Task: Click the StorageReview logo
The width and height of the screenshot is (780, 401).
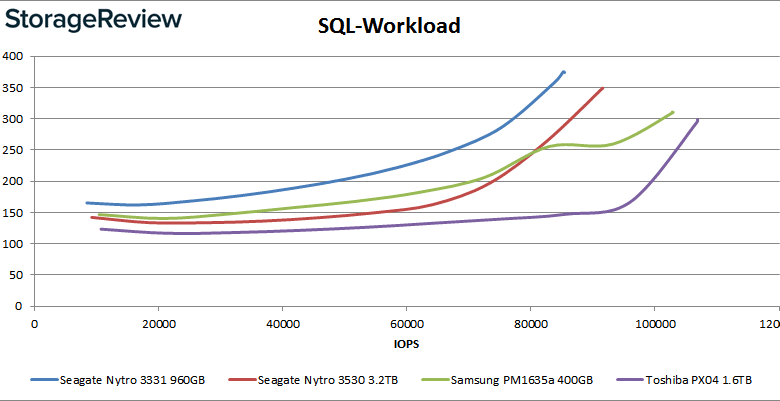Action: coord(94,20)
